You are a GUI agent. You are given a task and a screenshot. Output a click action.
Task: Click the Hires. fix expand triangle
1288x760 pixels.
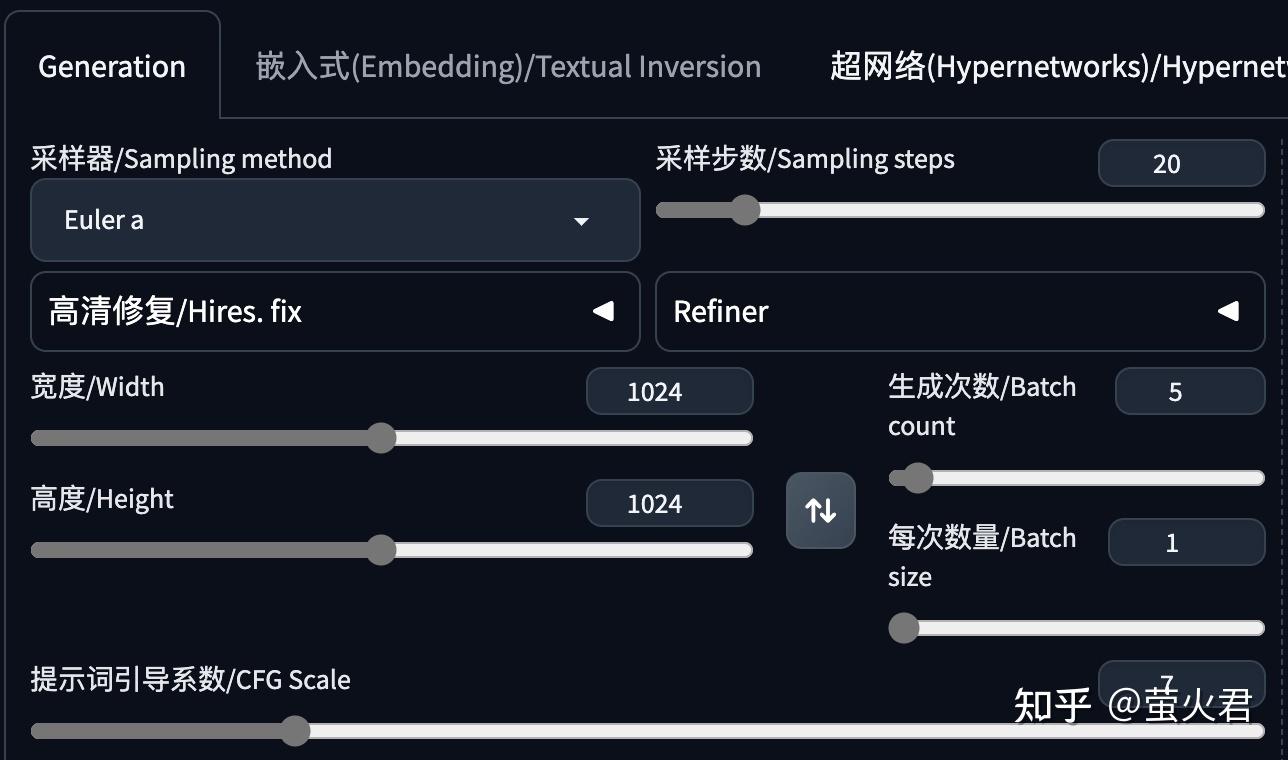[603, 311]
